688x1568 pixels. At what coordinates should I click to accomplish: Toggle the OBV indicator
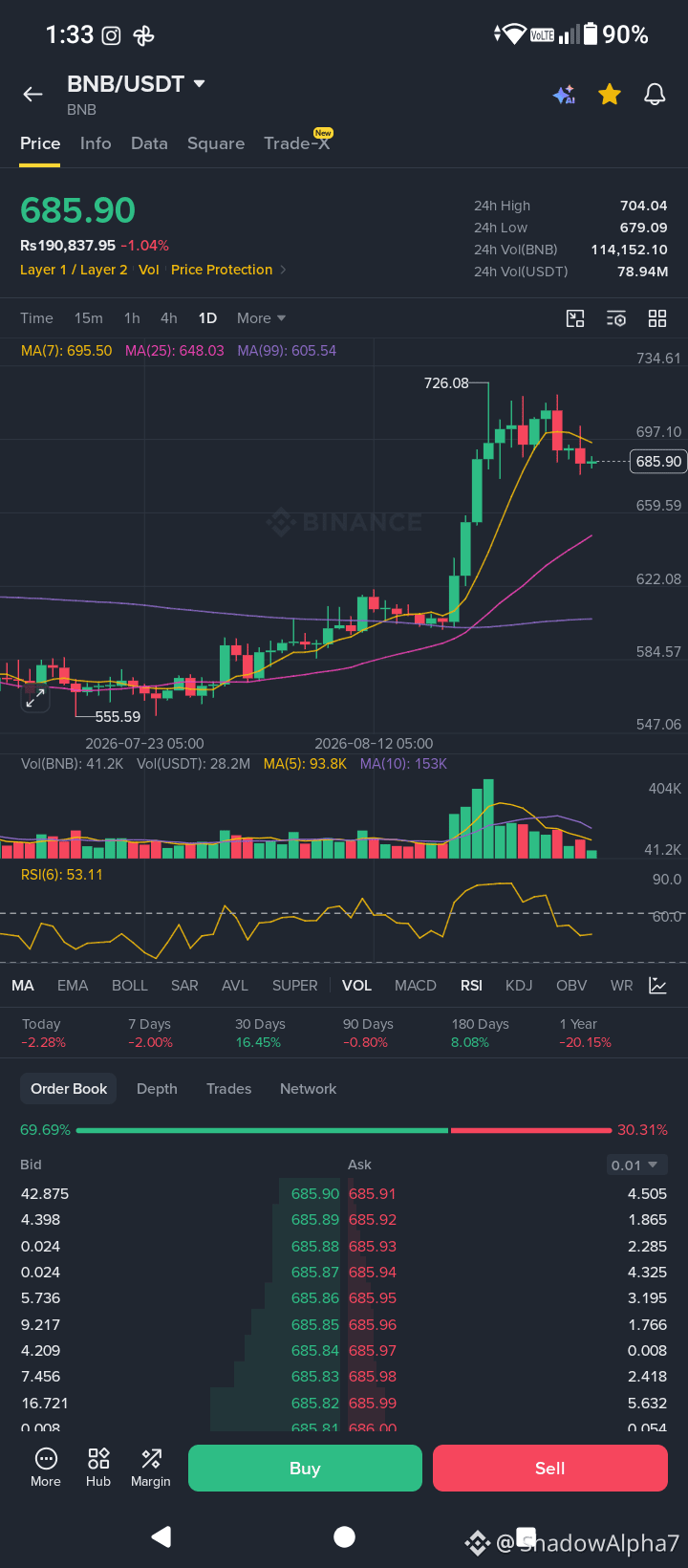(x=571, y=986)
